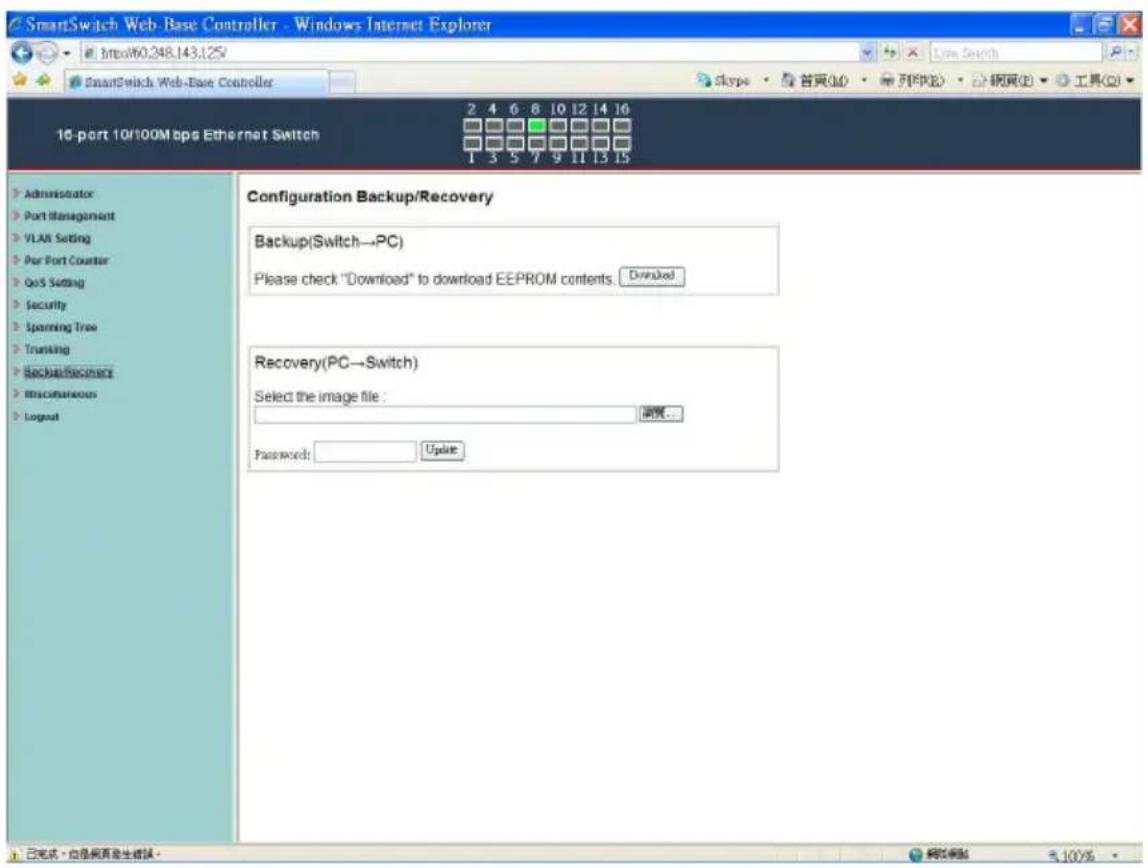The width and height of the screenshot is (1148, 868).
Task: Click the port 1 indicator
Action: 472,143
